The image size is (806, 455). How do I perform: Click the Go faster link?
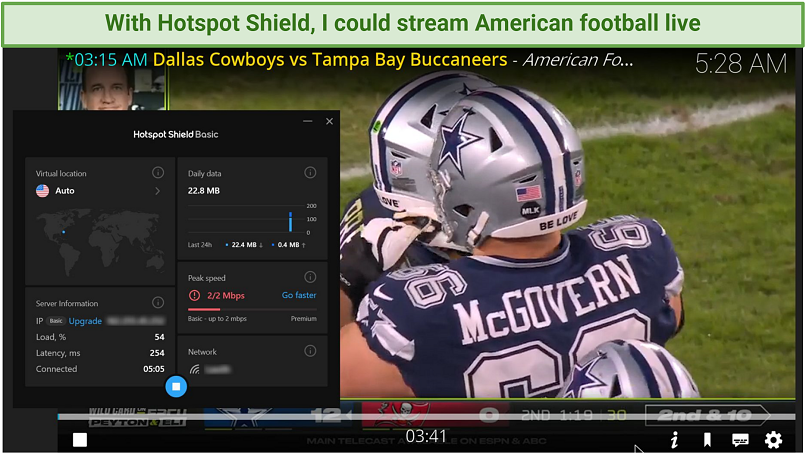[299, 295]
